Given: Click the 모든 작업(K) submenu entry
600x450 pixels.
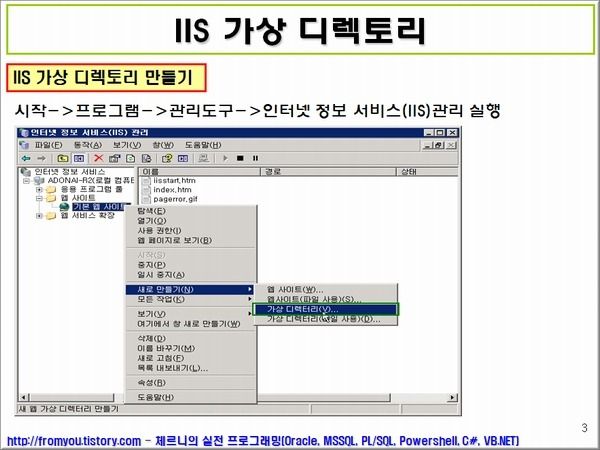Looking at the screenshot, I should (x=191, y=299).
